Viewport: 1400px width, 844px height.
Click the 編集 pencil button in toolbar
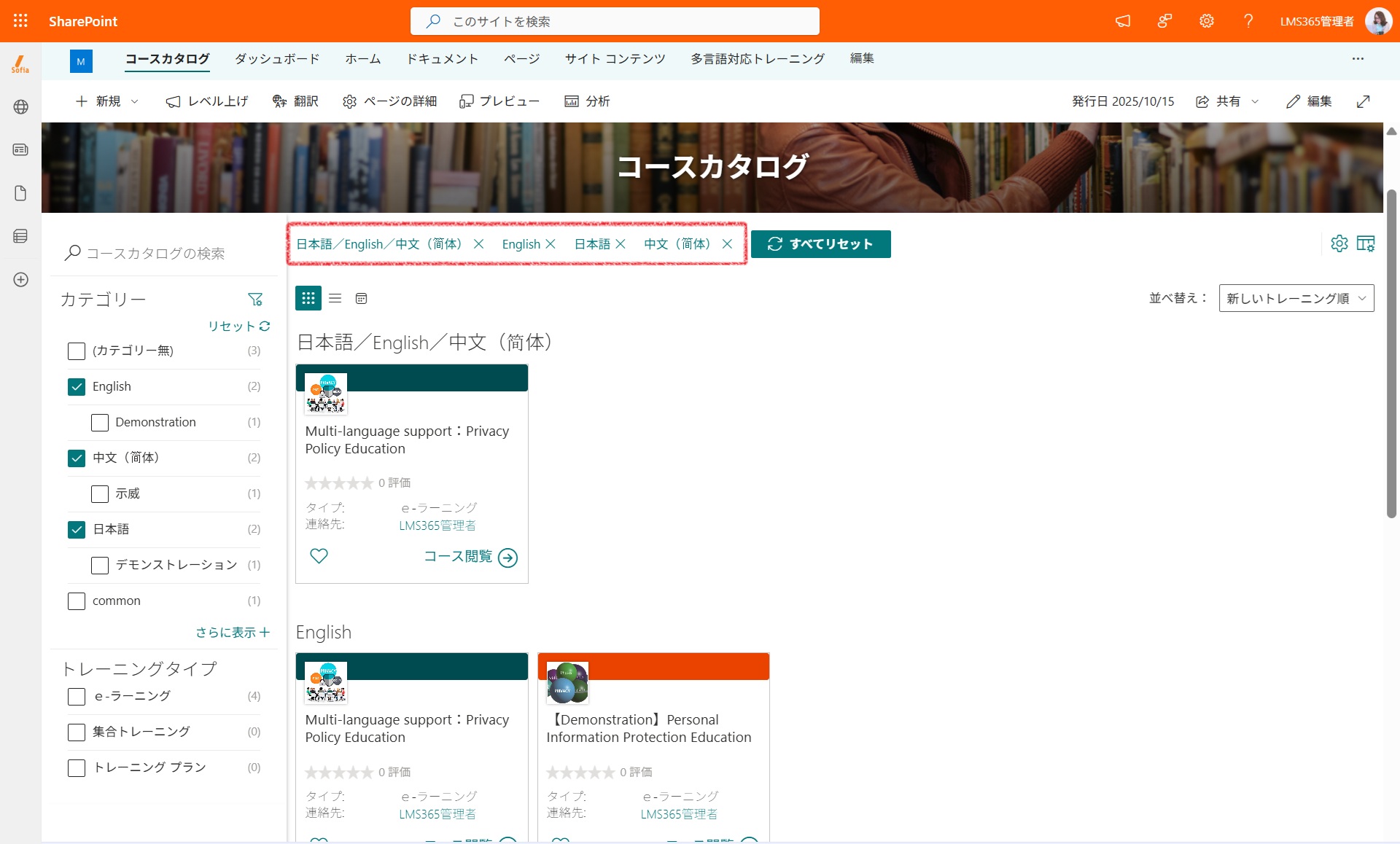point(1309,101)
